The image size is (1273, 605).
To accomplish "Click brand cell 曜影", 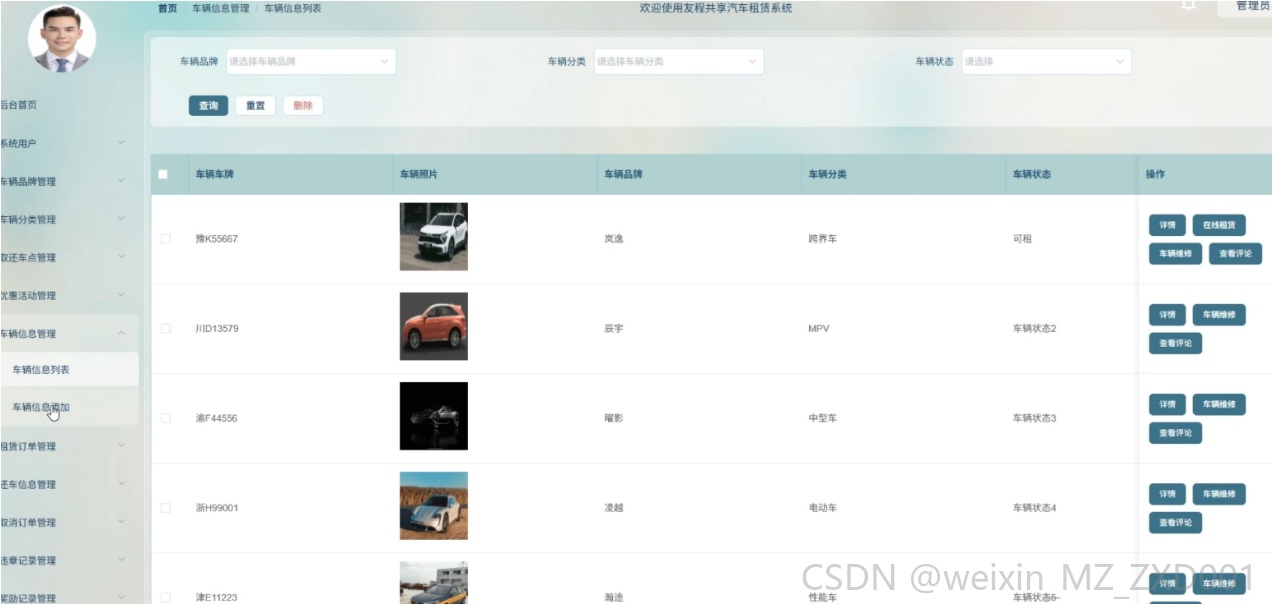I will pos(613,418).
